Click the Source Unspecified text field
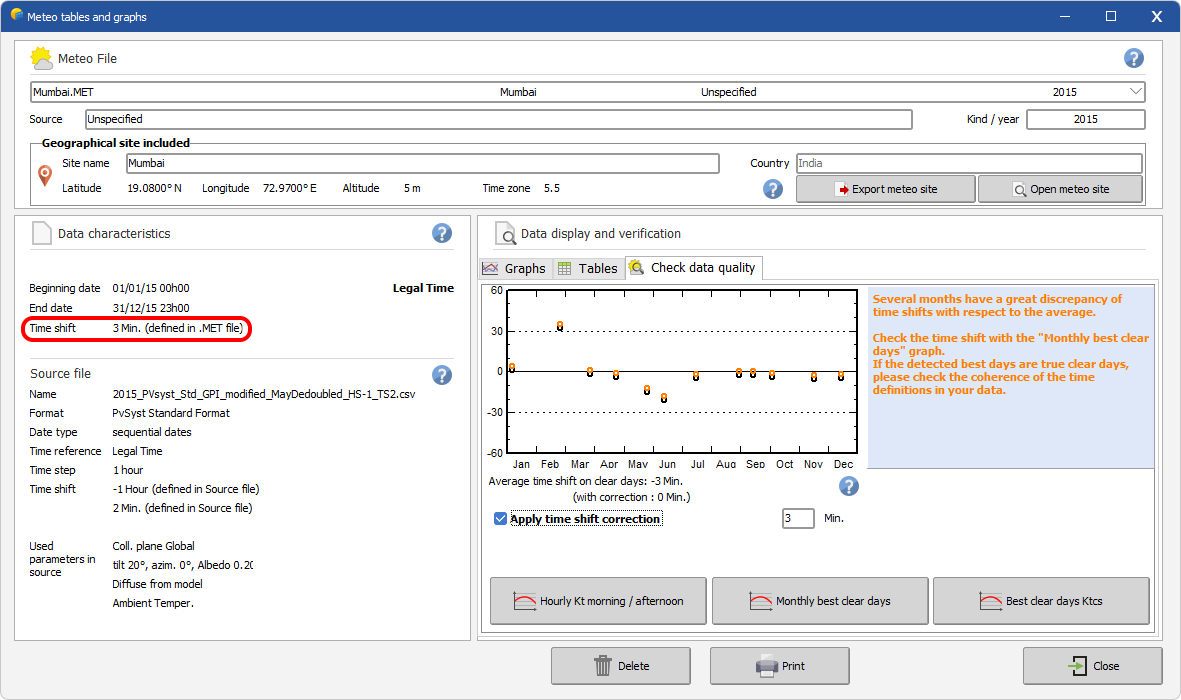 click(x=498, y=119)
